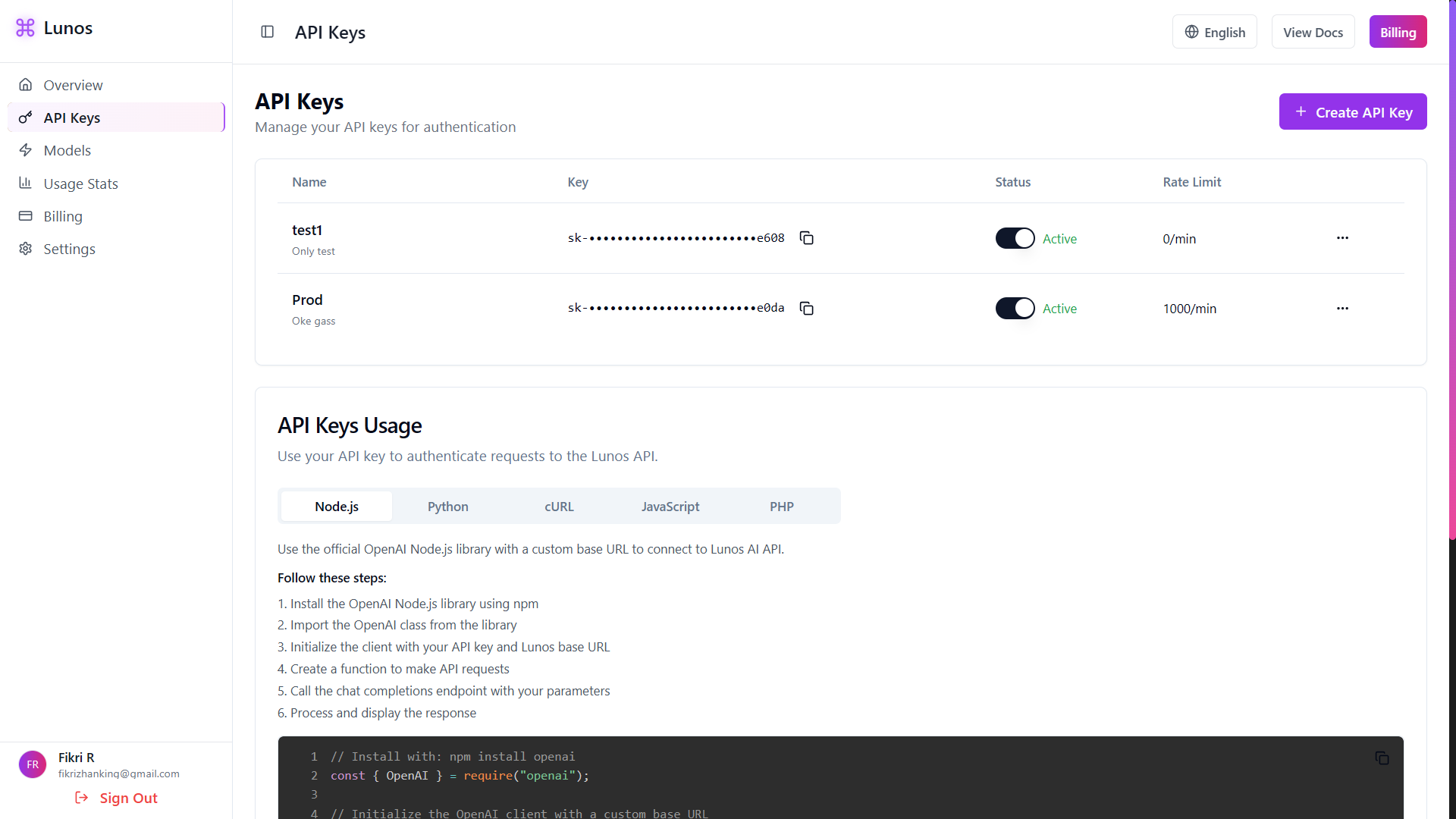Go to Usage Stats page
1456x819 pixels.
pyautogui.click(x=80, y=184)
